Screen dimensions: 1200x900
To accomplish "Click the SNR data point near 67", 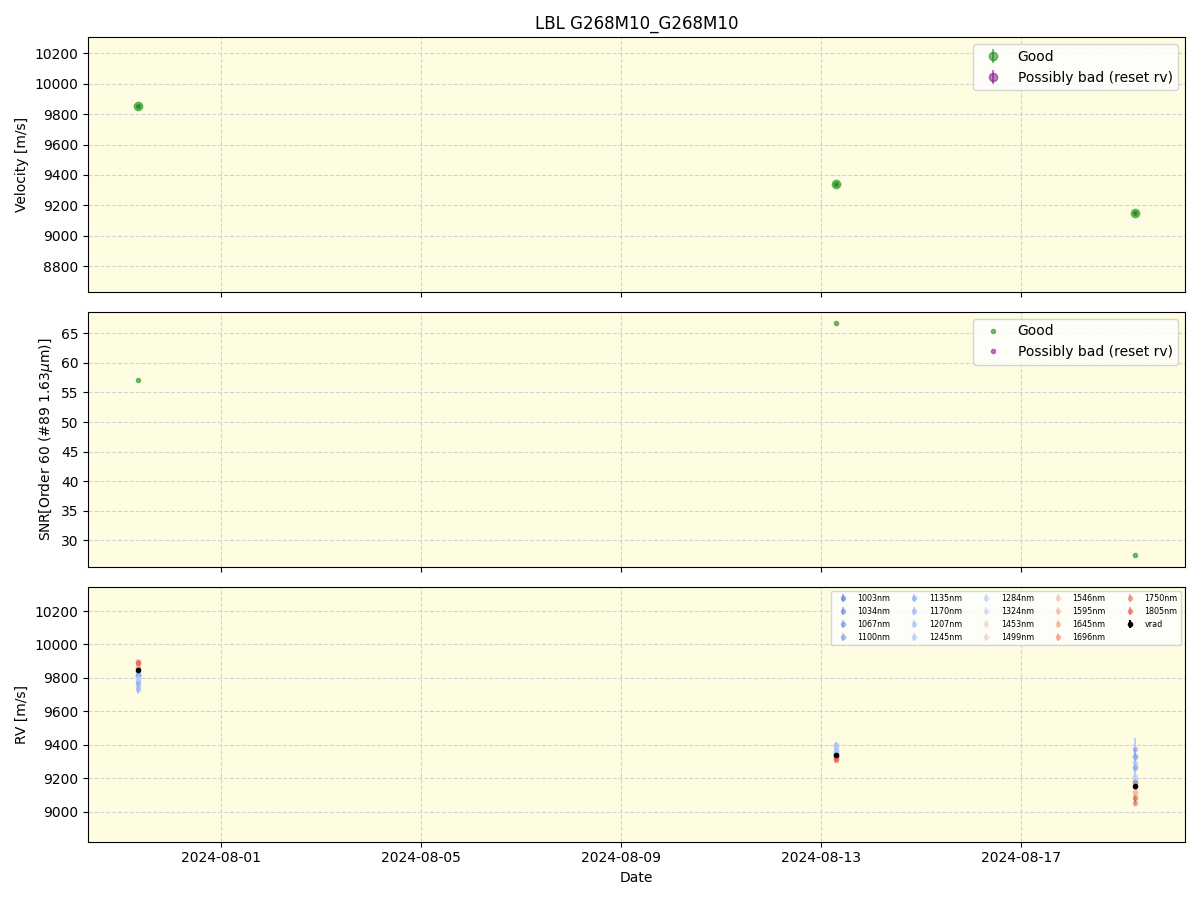I will 836,323.
